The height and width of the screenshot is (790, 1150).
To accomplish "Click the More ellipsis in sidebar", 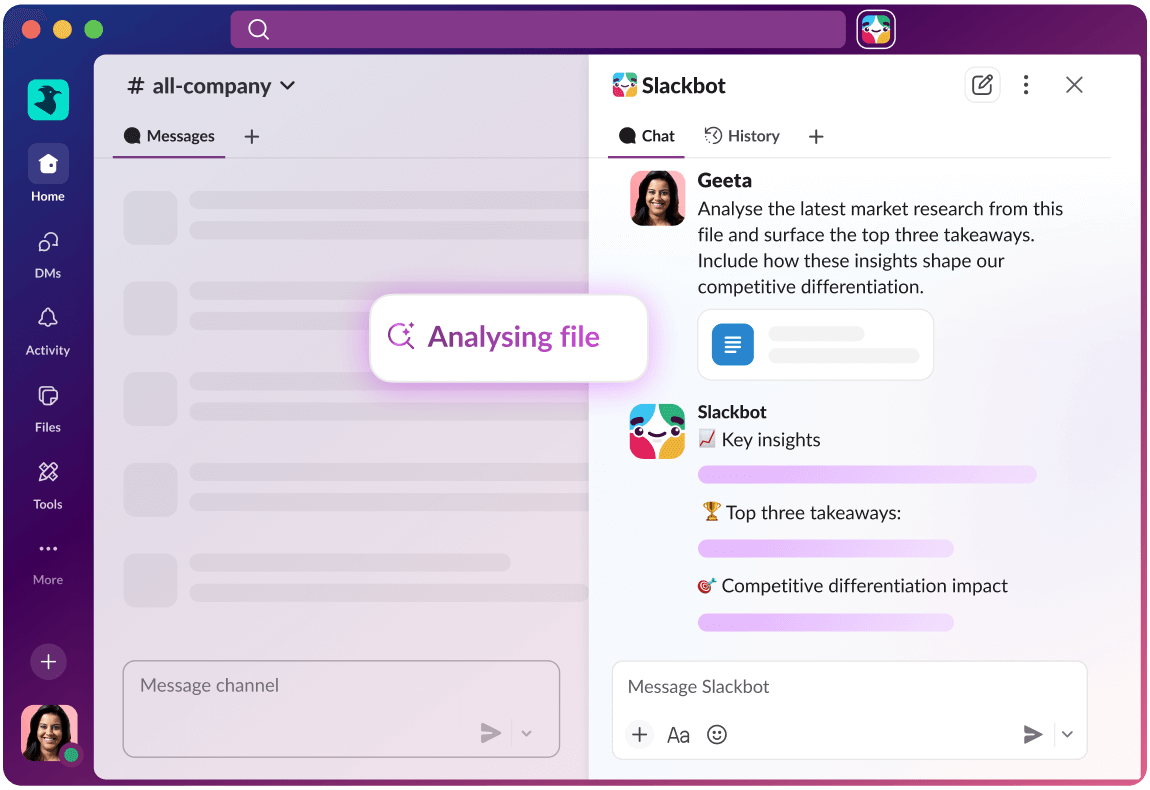I will 48,549.
